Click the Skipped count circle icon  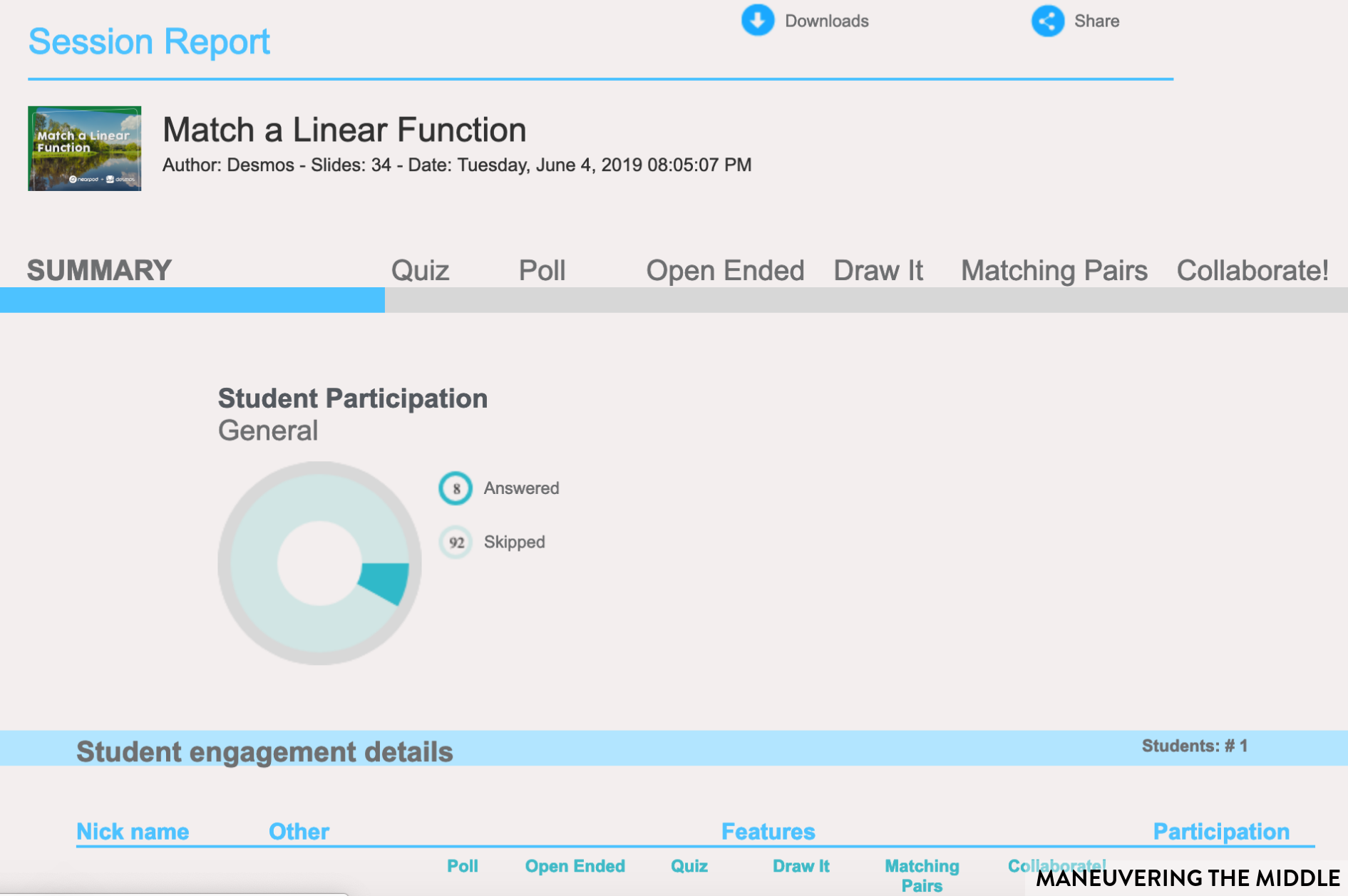coord(456,542)
